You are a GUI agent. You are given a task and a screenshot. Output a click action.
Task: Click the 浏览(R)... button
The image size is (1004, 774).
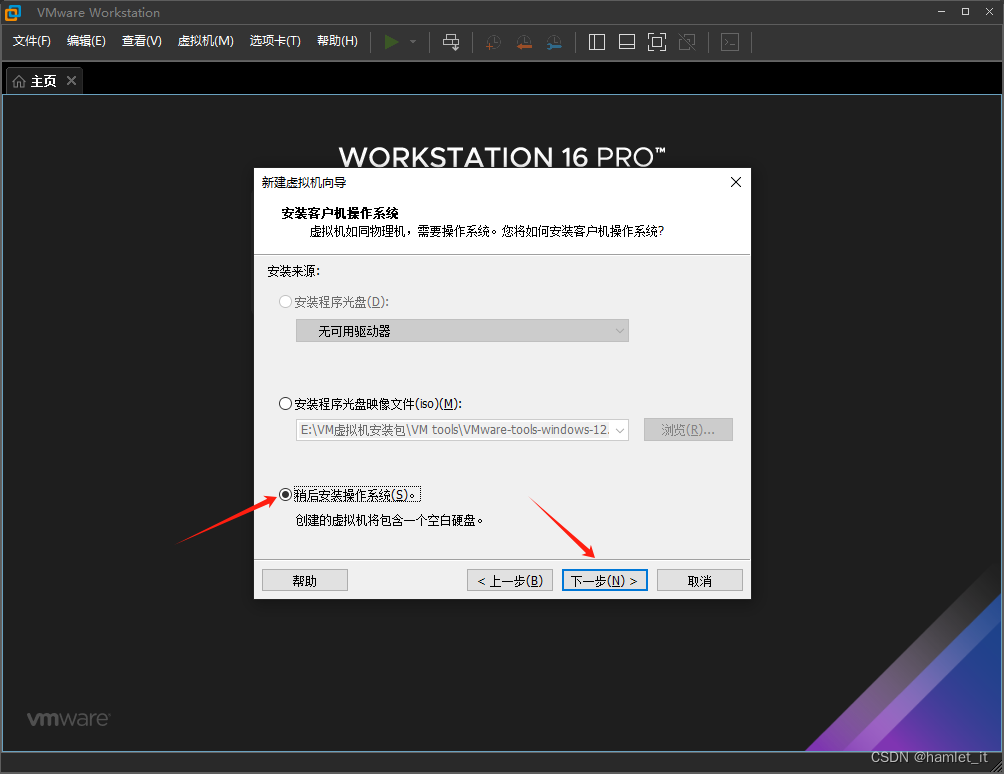688,430
